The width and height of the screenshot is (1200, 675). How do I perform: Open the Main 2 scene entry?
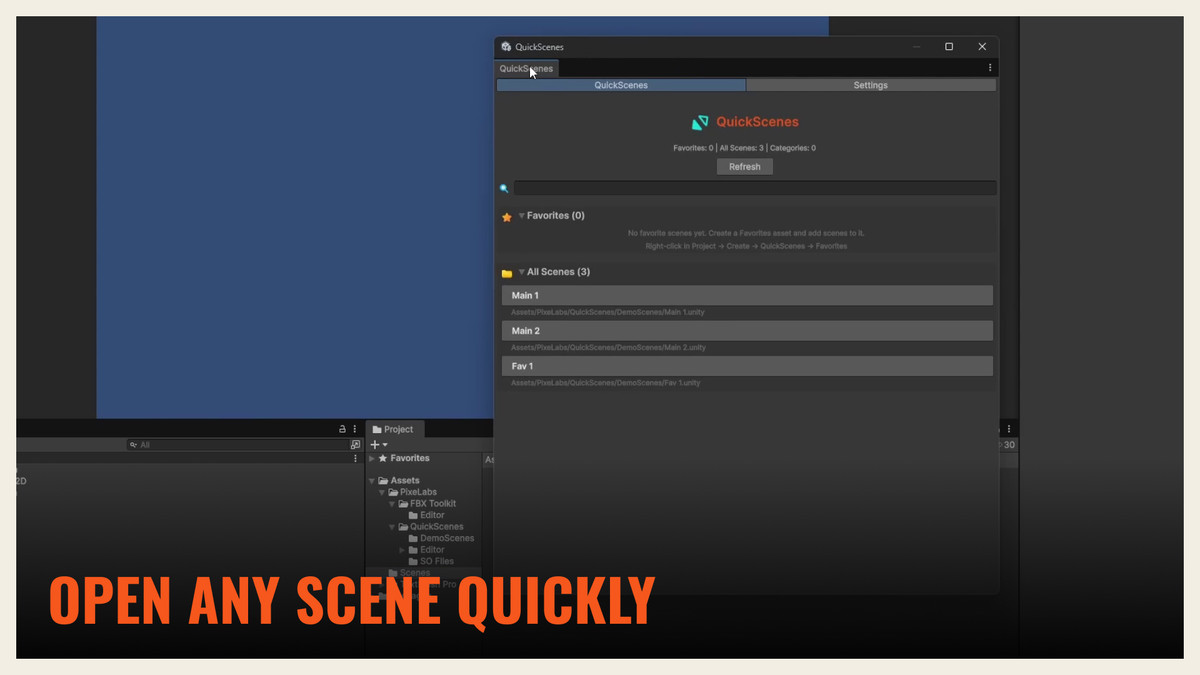[747, 330]
